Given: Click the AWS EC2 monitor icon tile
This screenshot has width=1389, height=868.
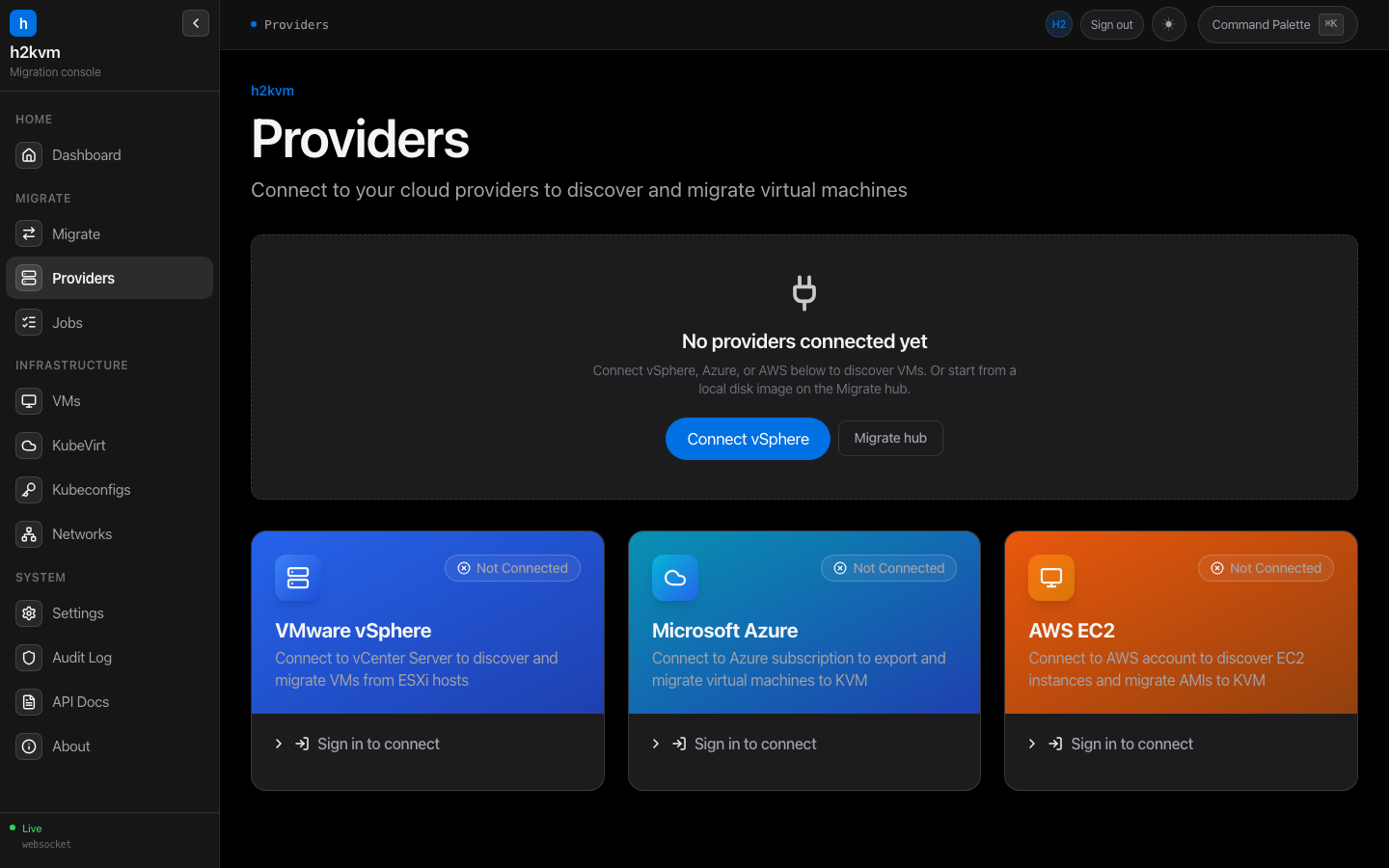Looking at the screenshot, I should point(1051,578).
